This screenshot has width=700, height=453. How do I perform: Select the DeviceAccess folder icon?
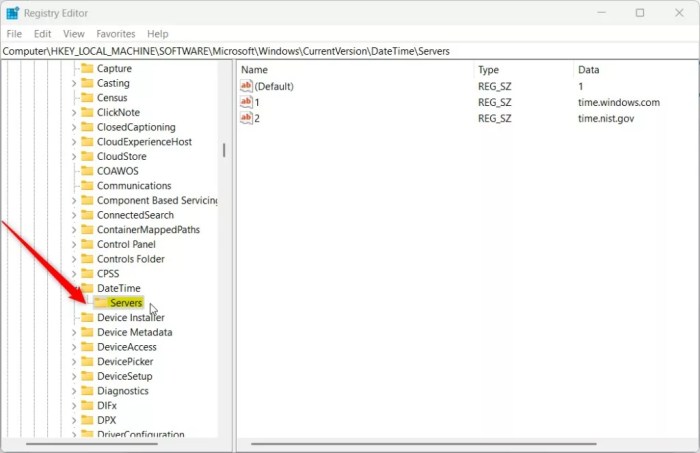coord(87,347)
